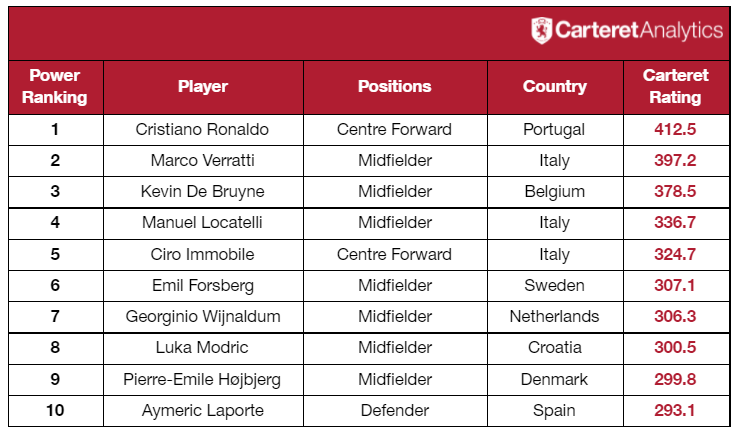The image size is (741, 435).
Task: Click the 293.1 rating value
Action: (675, 410)
